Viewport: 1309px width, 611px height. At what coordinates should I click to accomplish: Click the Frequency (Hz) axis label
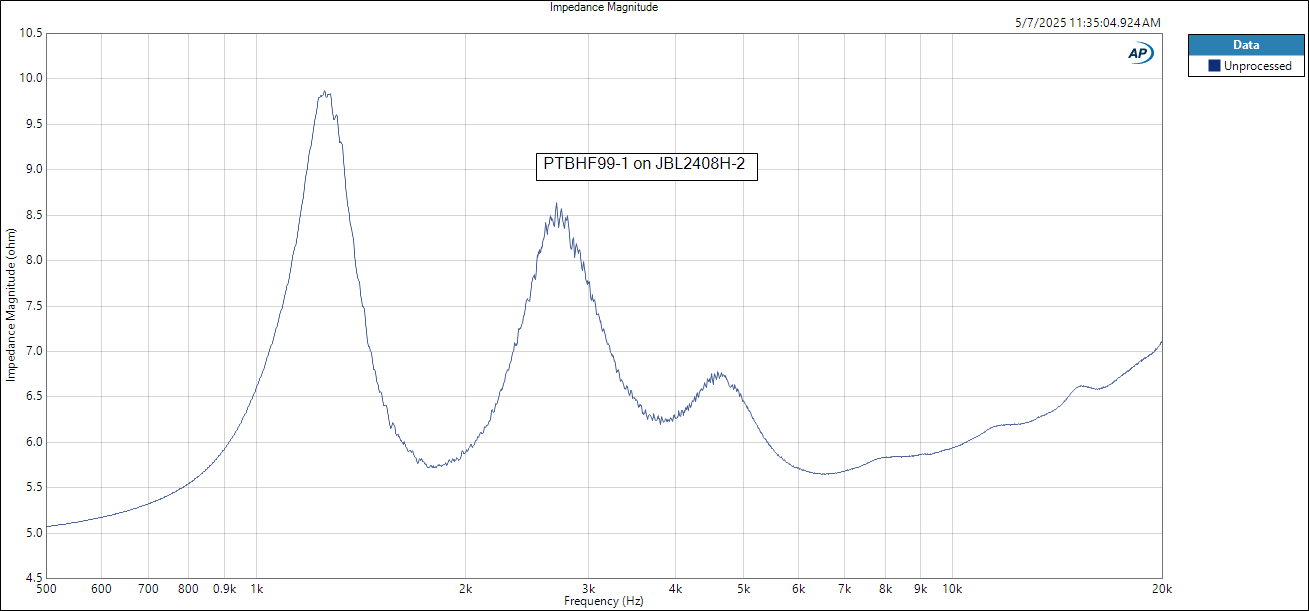click(604, 601)
